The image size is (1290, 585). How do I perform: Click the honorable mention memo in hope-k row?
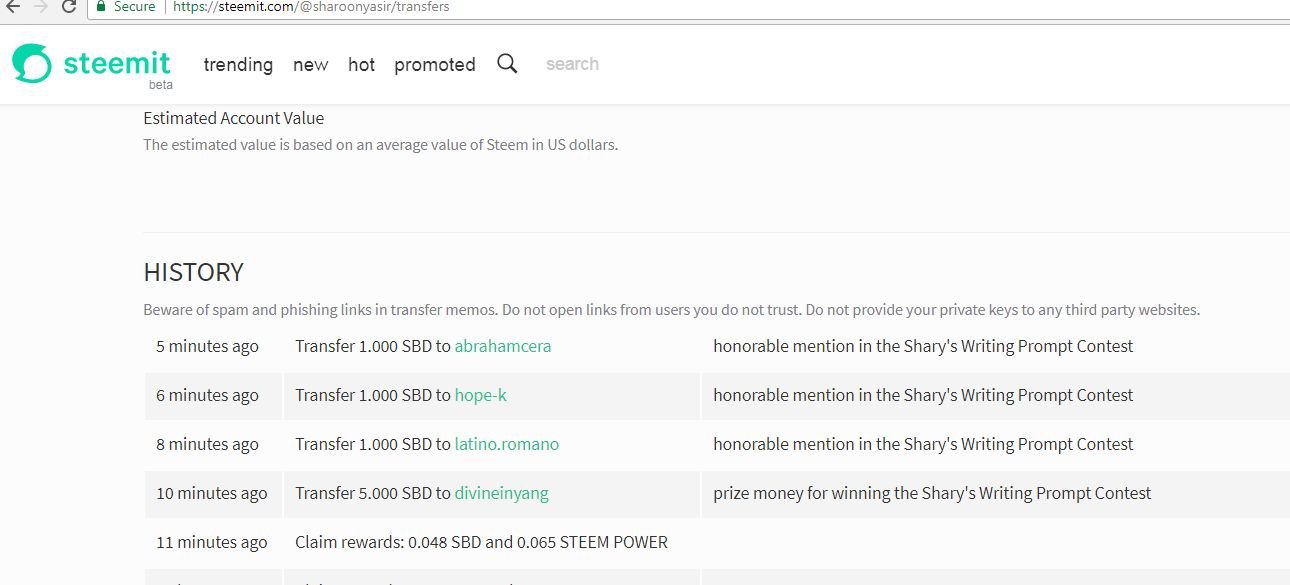coord(923,395)
